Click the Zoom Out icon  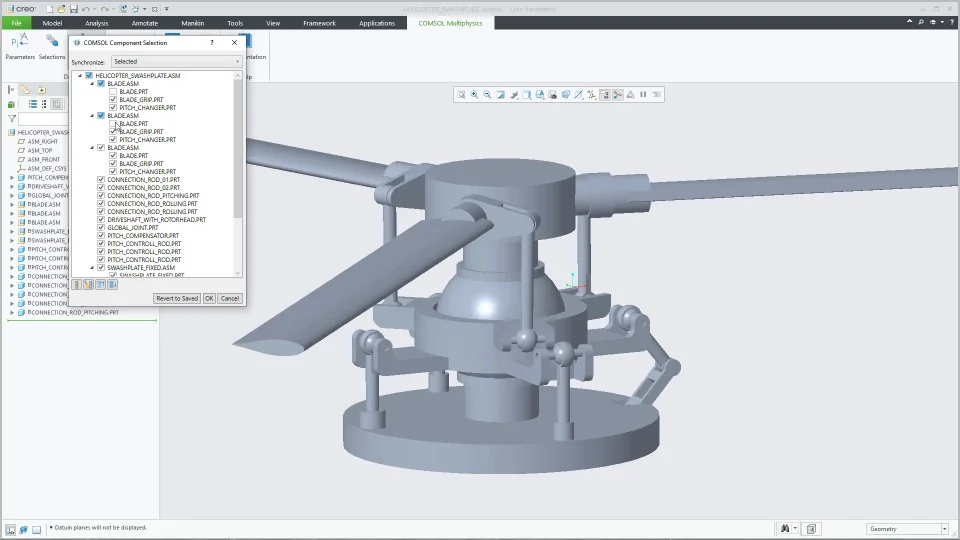pos(487,95)
